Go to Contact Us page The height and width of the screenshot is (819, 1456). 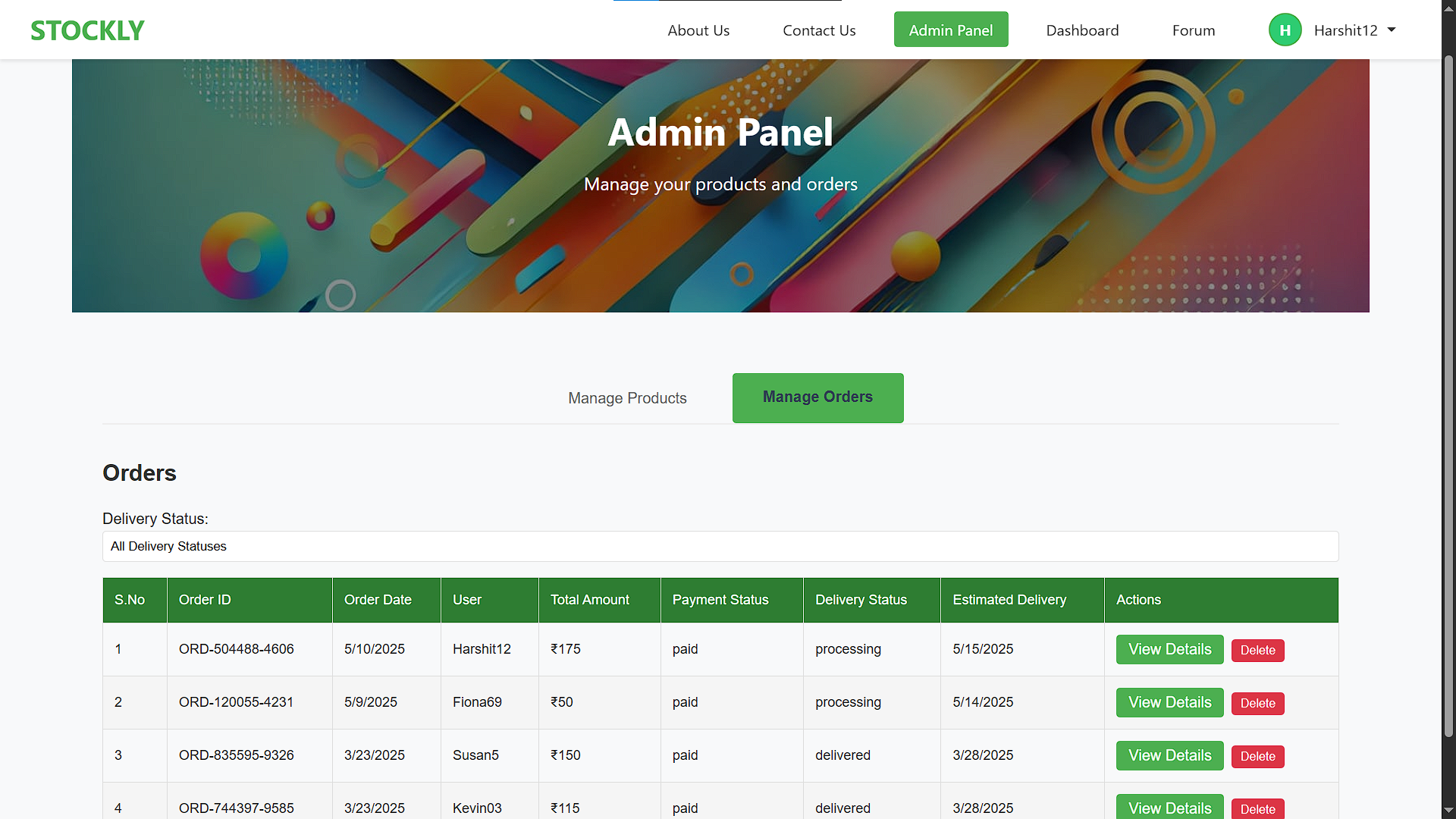point(819,30)
